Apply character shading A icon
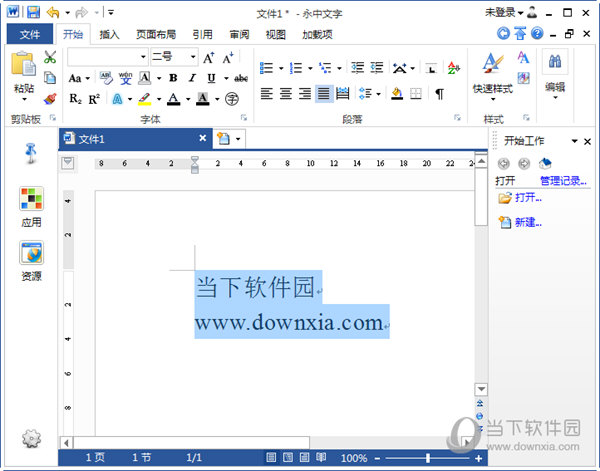Image resolution: width=600 pixels, height=471 pixels. [203, 99]
